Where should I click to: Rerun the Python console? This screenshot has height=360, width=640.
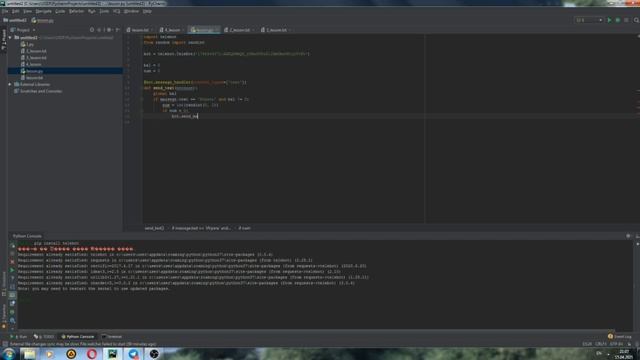pos(12,246)
